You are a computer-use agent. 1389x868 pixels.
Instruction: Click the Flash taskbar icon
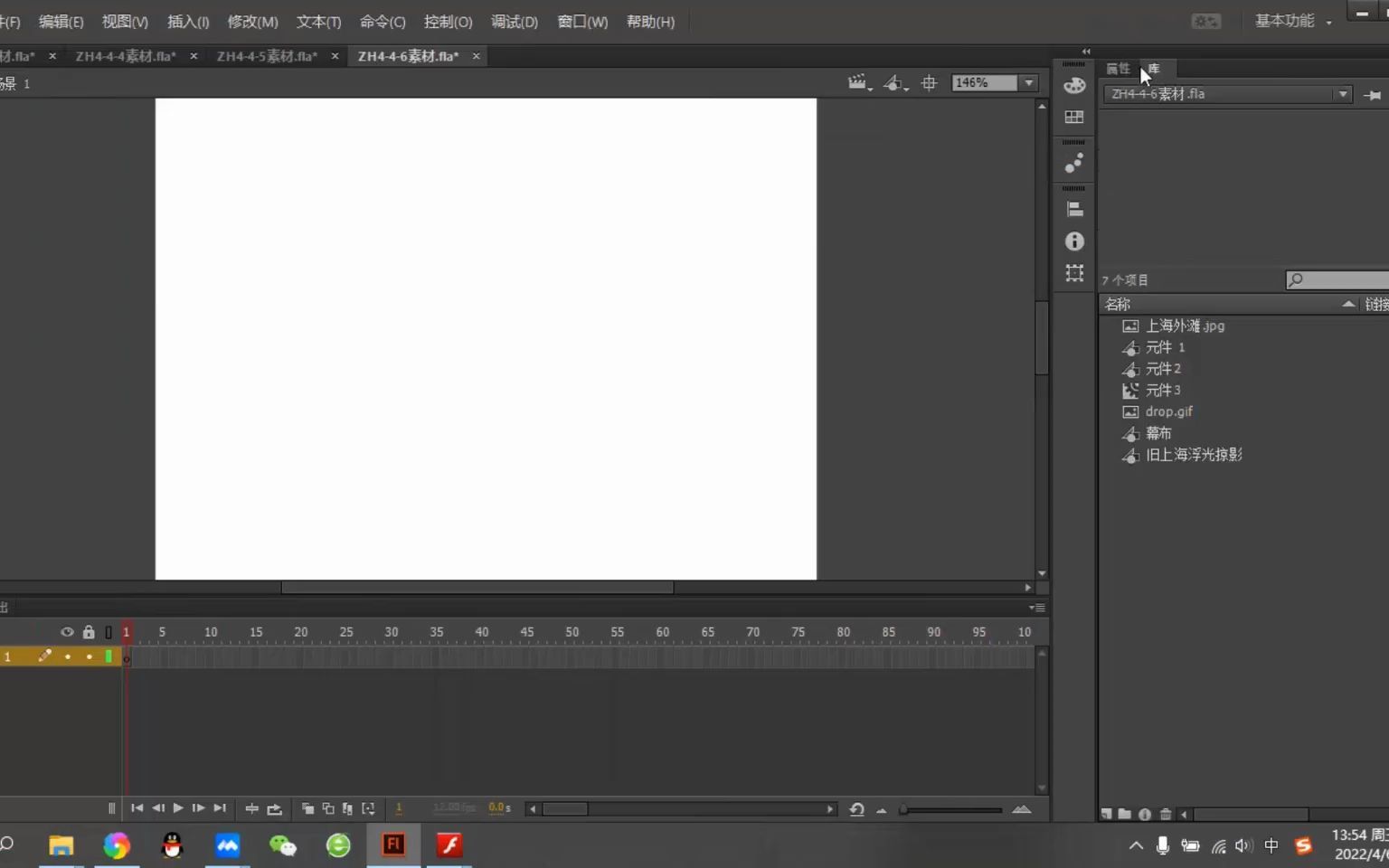click(393, 844)
